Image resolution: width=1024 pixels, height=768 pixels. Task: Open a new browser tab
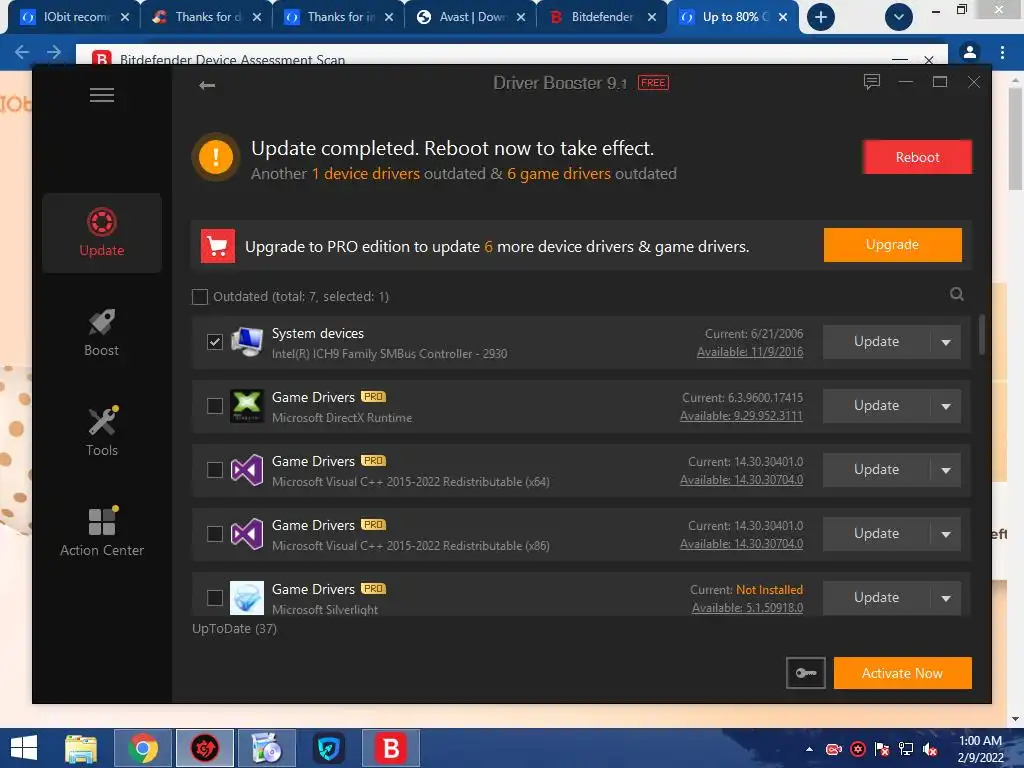[821, 17]
